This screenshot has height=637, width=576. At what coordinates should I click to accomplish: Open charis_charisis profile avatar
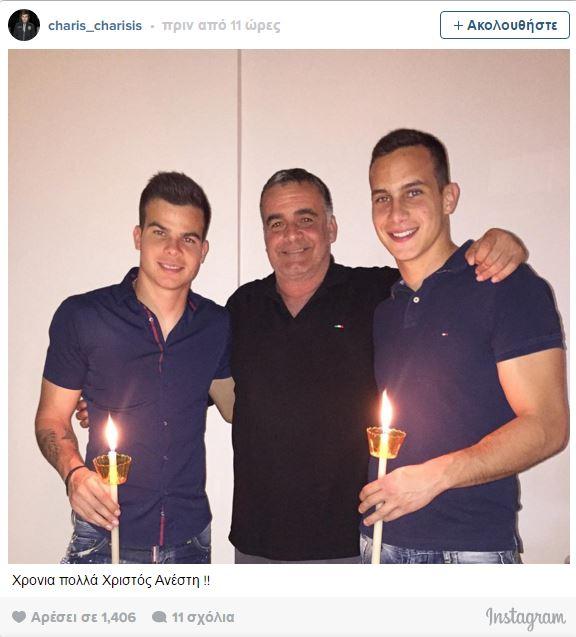[24, 25]
